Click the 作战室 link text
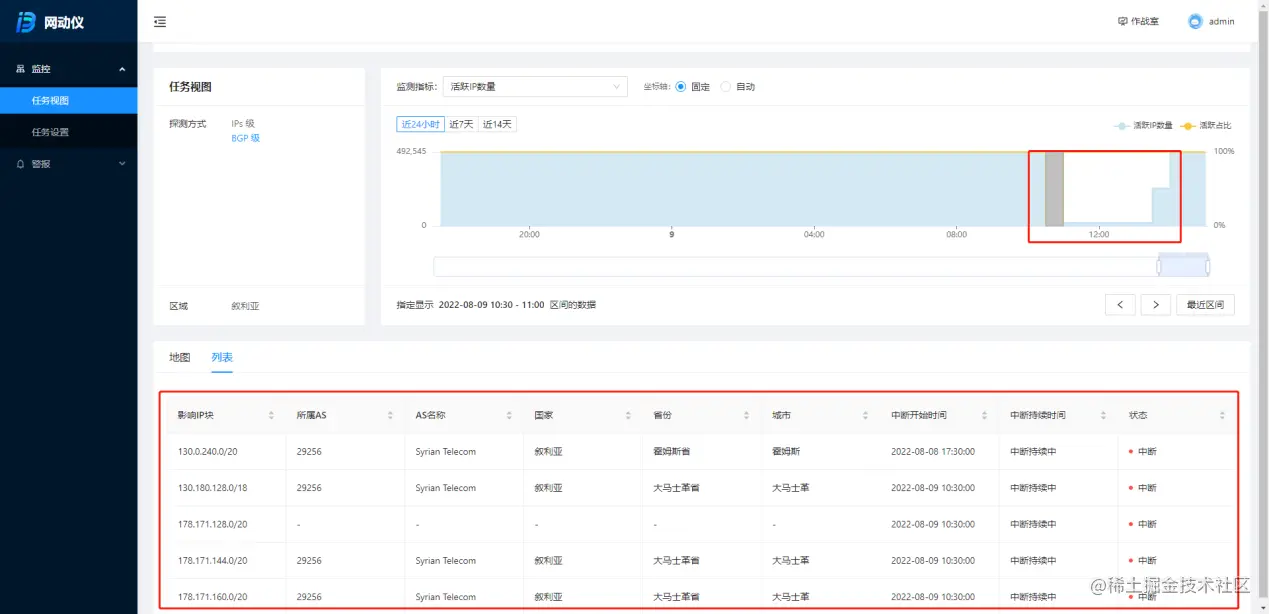 1145,21
